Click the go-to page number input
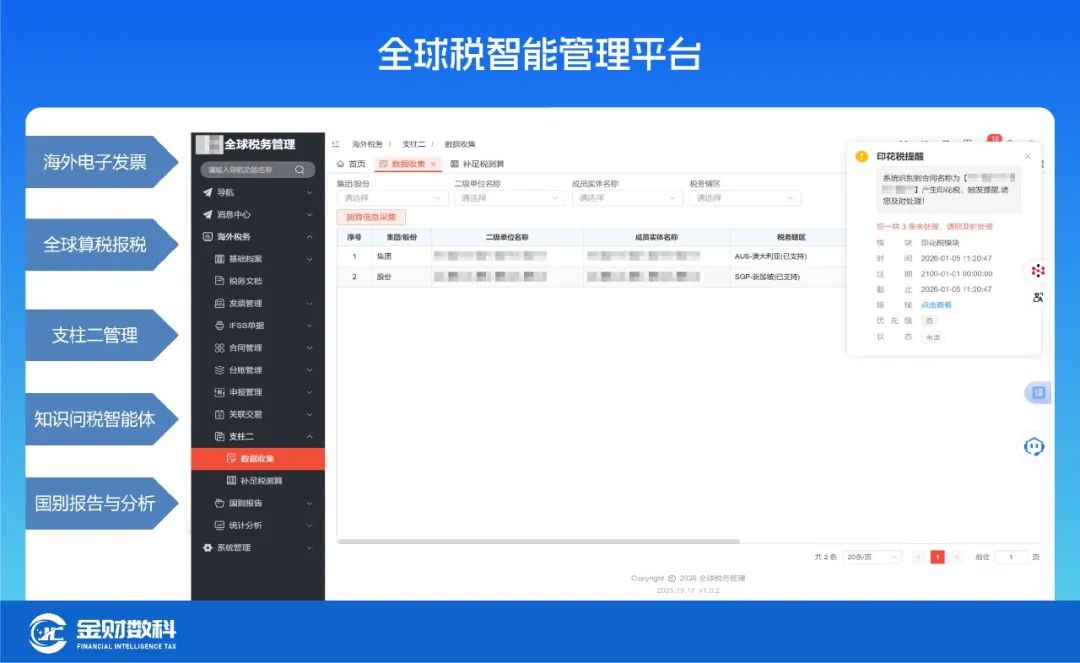This screenshot has height=663, width=1080. coord(1011,556)
